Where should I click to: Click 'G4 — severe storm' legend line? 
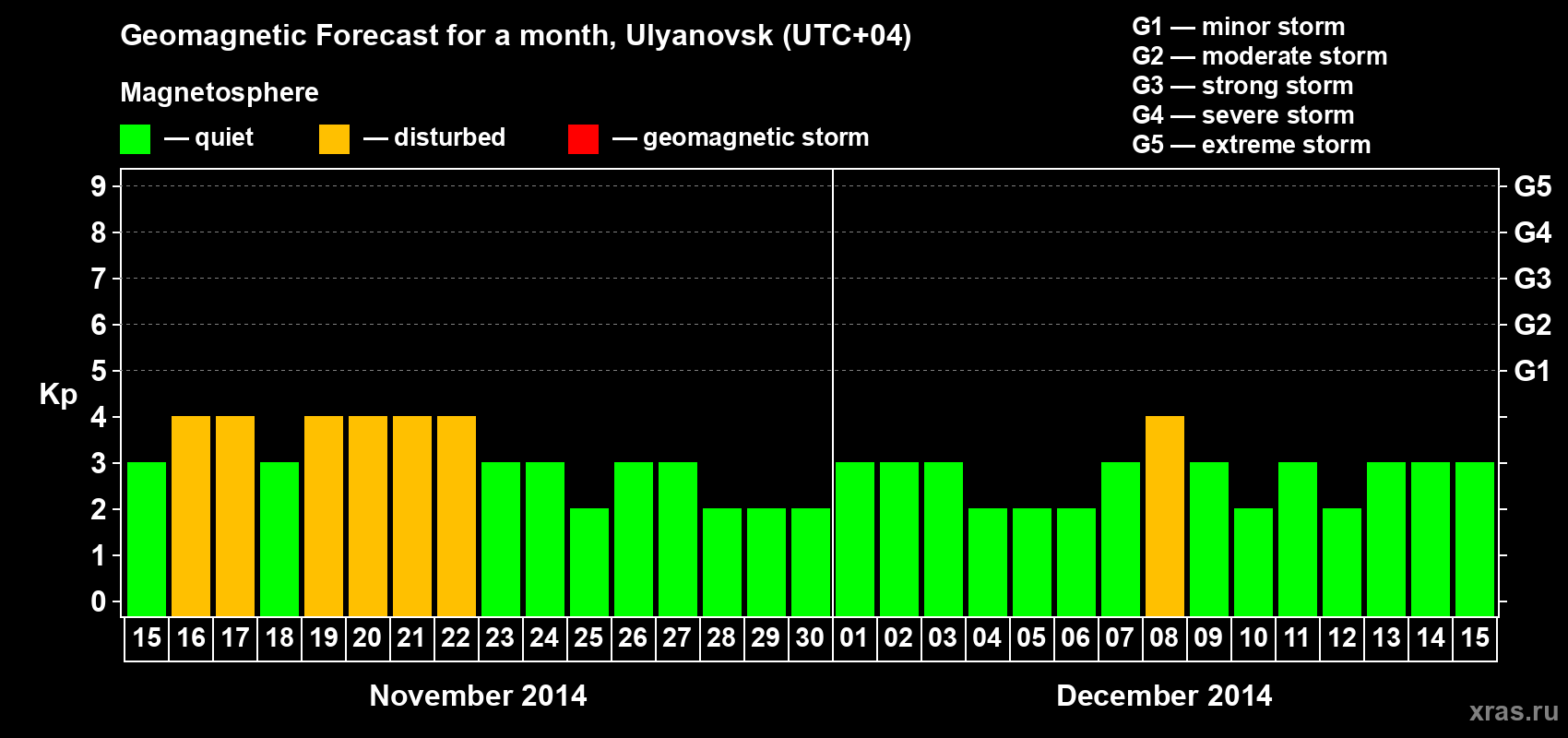pos(1243,115)
